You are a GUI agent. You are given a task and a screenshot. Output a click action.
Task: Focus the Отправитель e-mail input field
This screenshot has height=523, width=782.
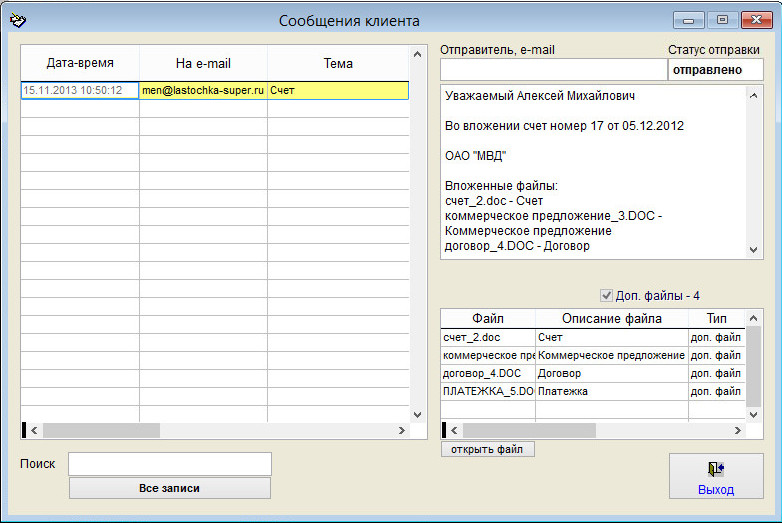click(554, 70)
